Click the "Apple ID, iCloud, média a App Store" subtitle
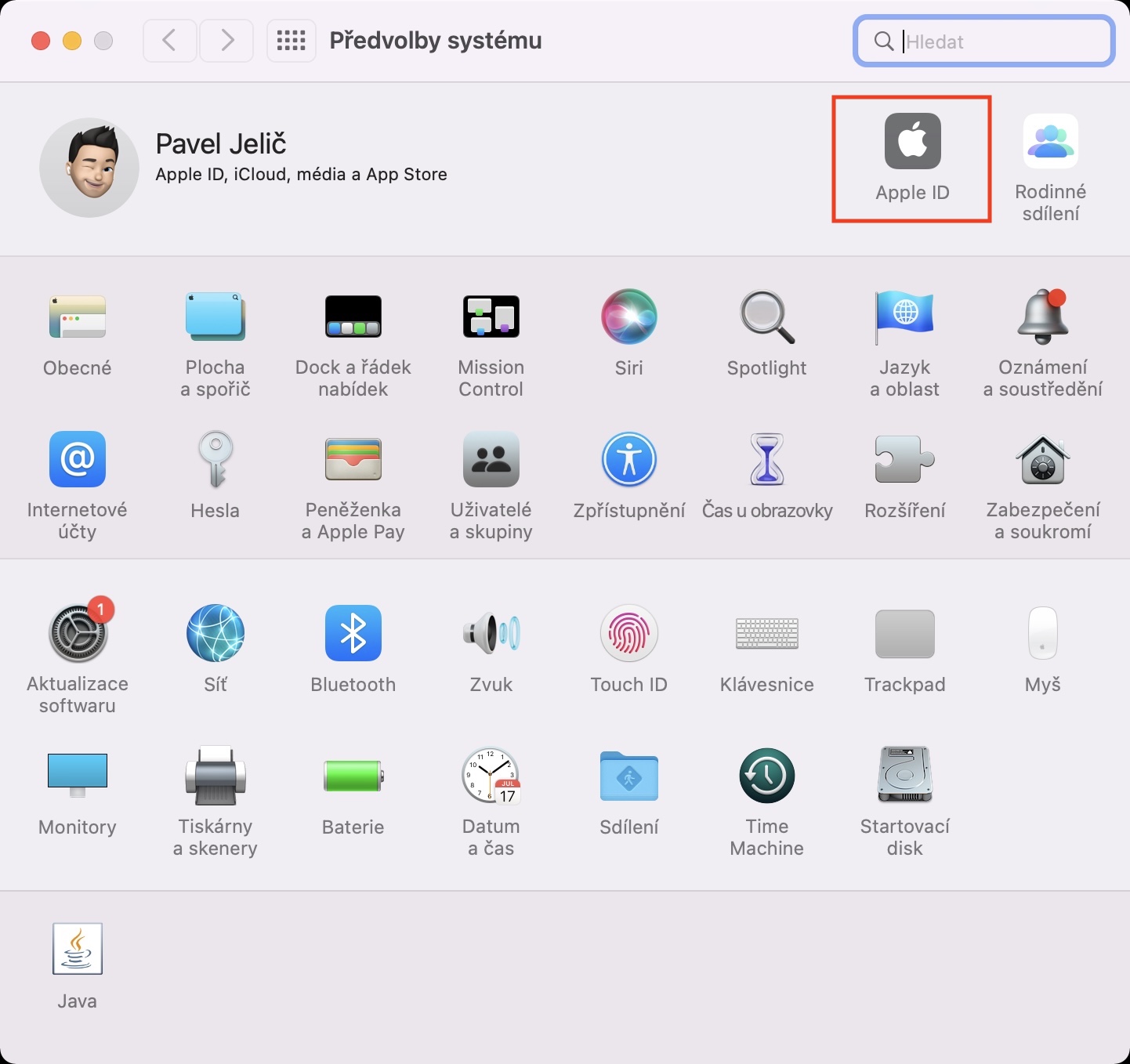This screenshot has height=1064, width=1130. (x=302, y=175)
